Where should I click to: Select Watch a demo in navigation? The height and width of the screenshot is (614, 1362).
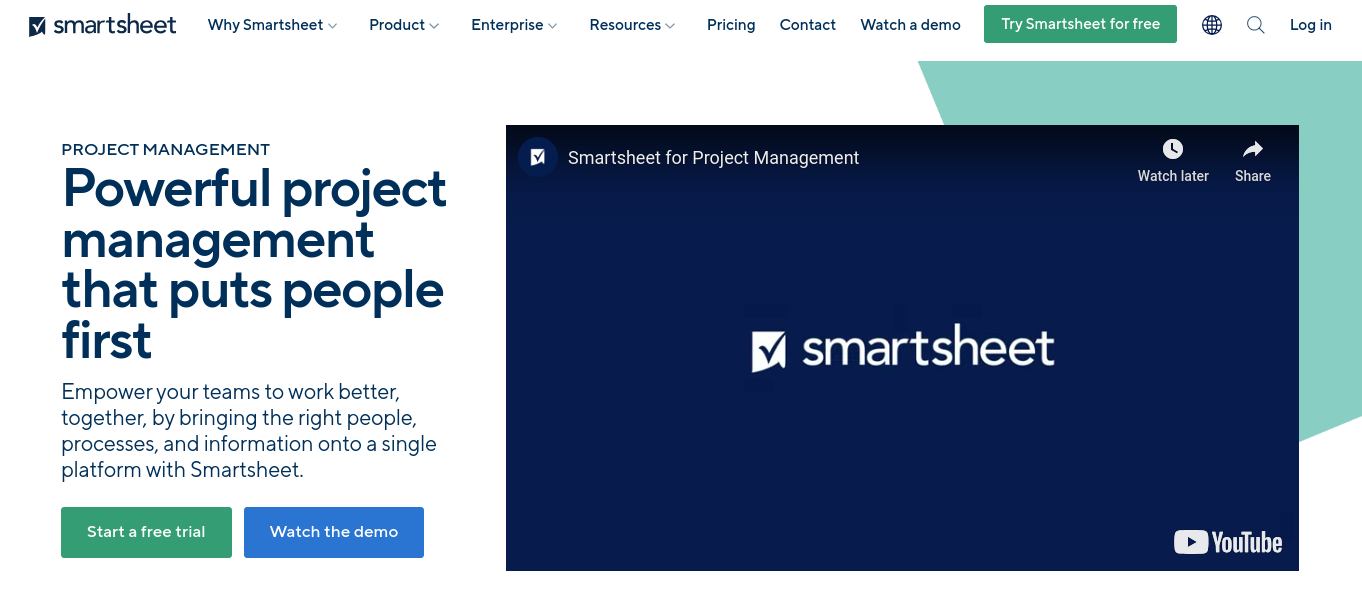[910, 25]
